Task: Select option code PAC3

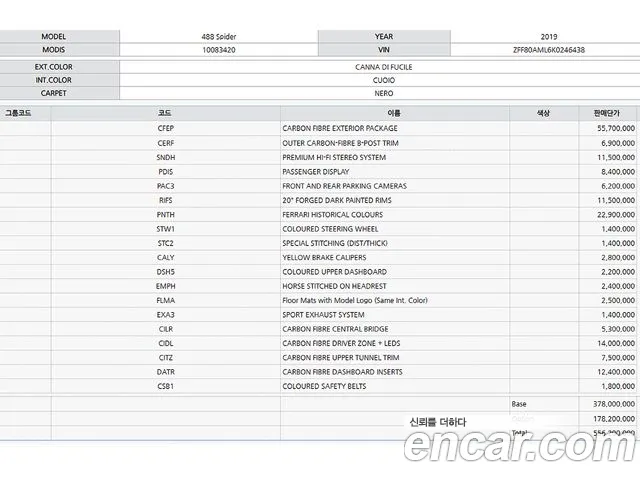Action: click(x=166, y=186)
